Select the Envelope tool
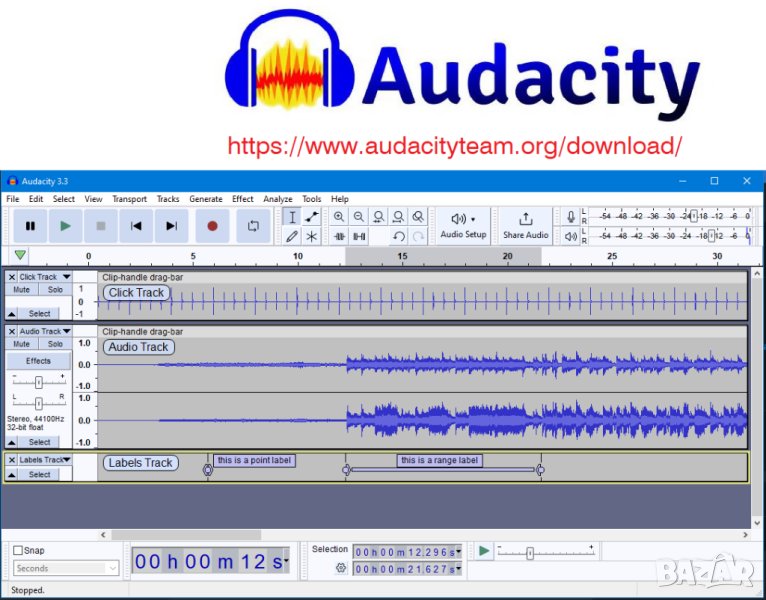This screenshot has height=600, width=766. pos(312,217)
